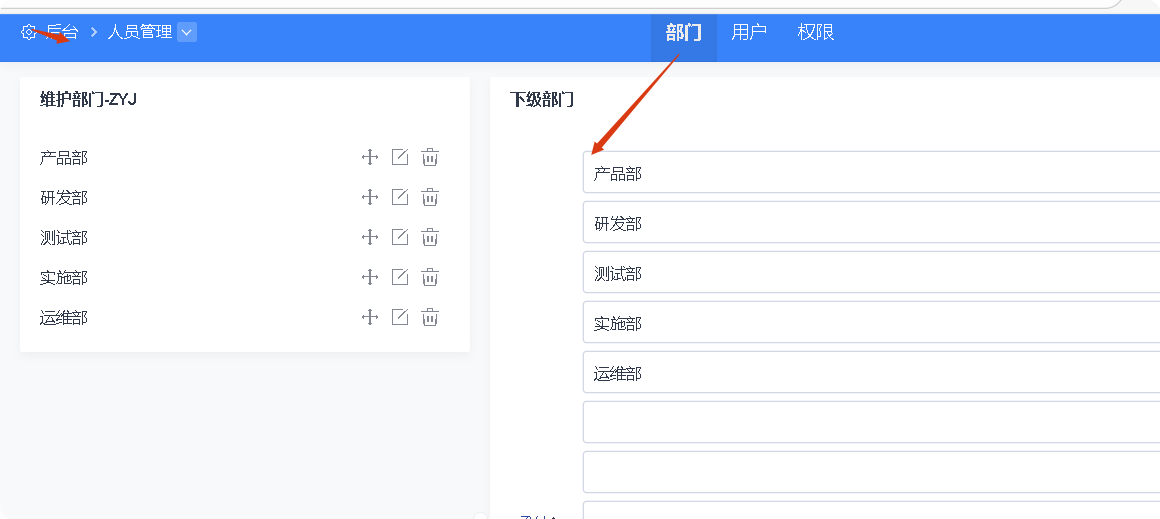Focus the 运维部 sub-department input field
1160x519 pixels.
click(871, 373)
